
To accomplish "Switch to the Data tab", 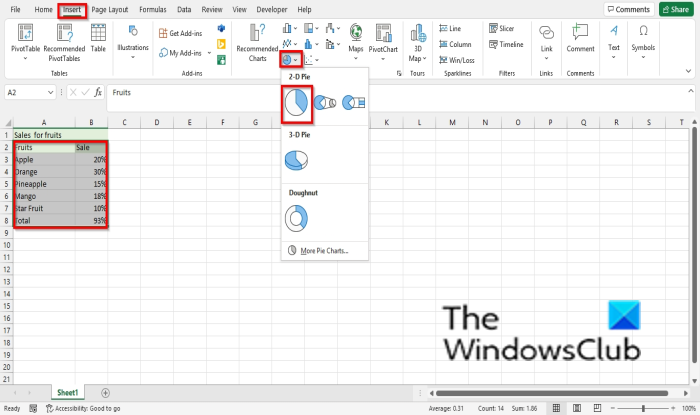I will (x=184, y=9).
